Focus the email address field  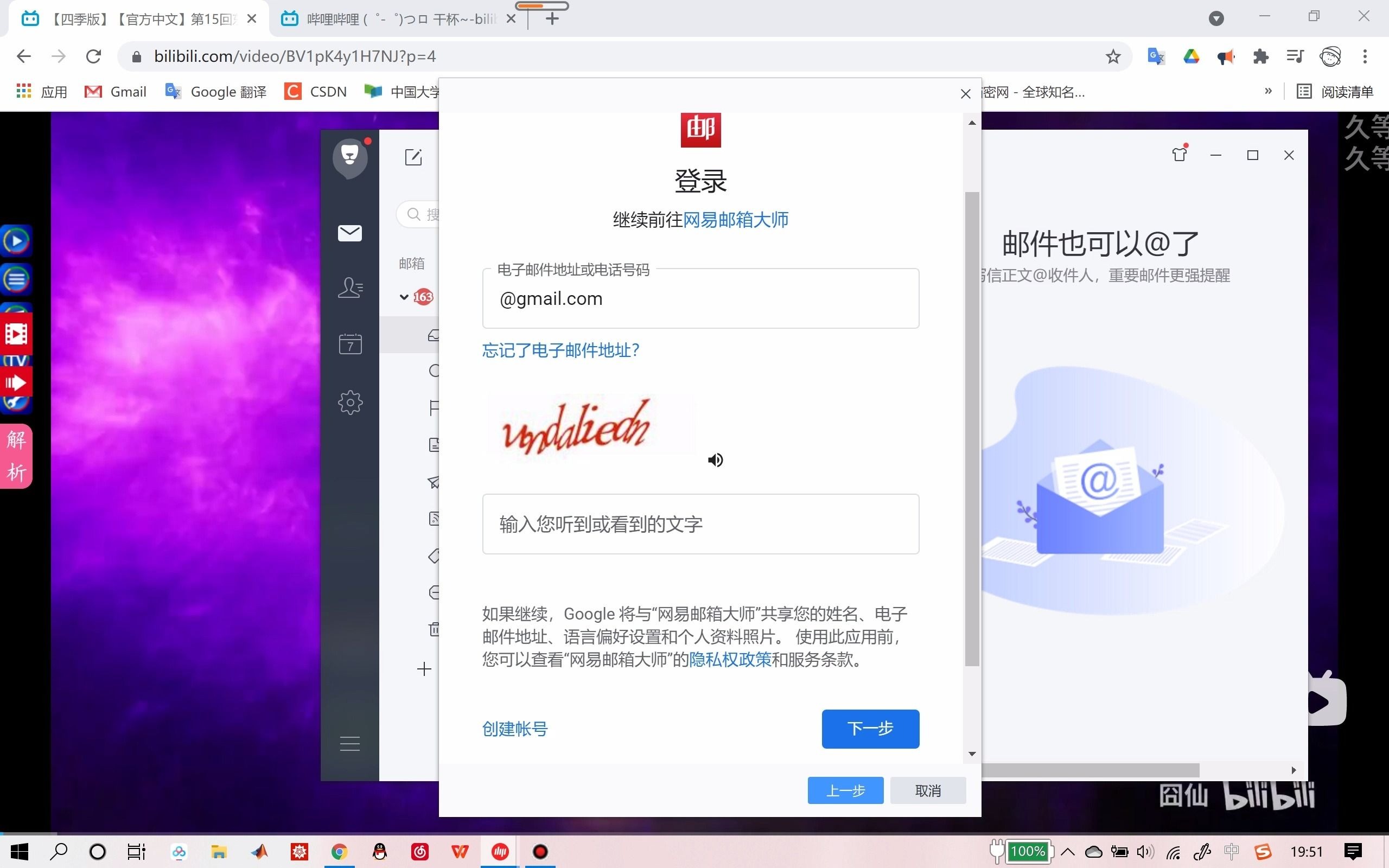[700, 298]
